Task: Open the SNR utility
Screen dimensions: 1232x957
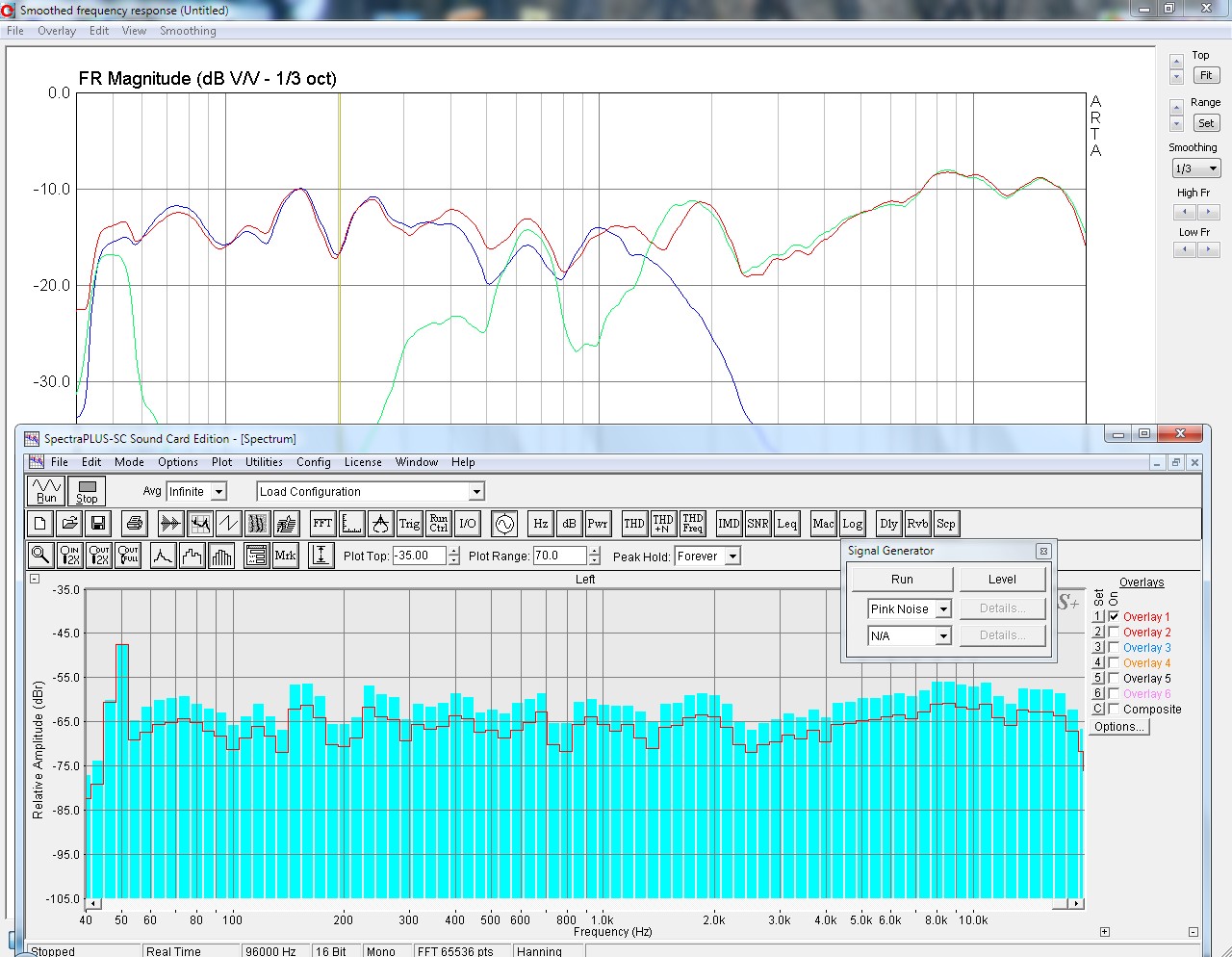Action: (x=757, y=524)
